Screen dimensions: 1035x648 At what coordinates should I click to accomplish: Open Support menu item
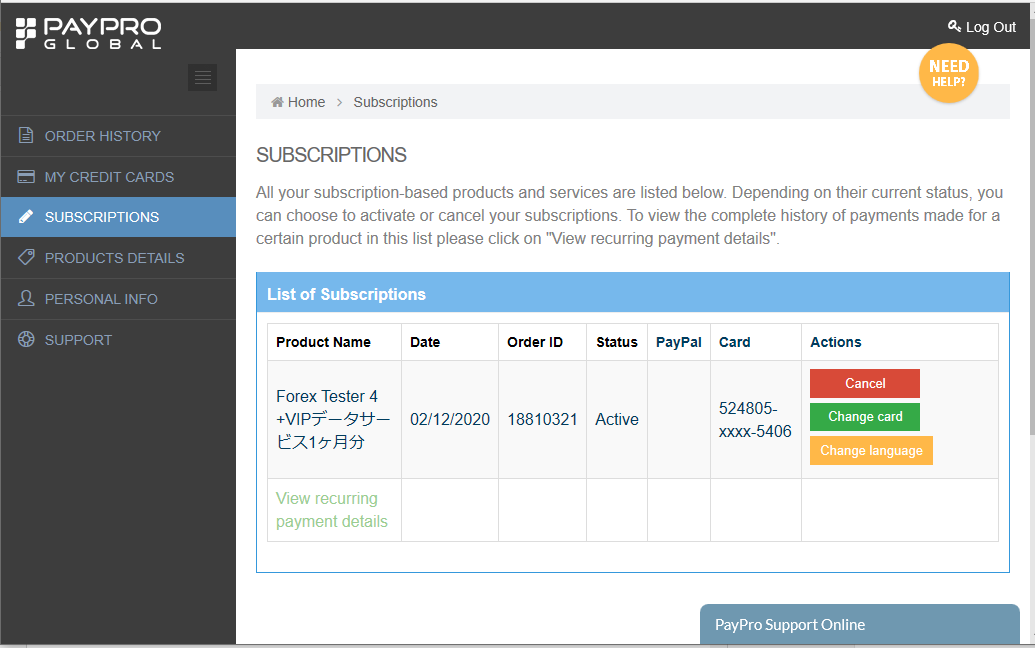[x=118, y=340]
